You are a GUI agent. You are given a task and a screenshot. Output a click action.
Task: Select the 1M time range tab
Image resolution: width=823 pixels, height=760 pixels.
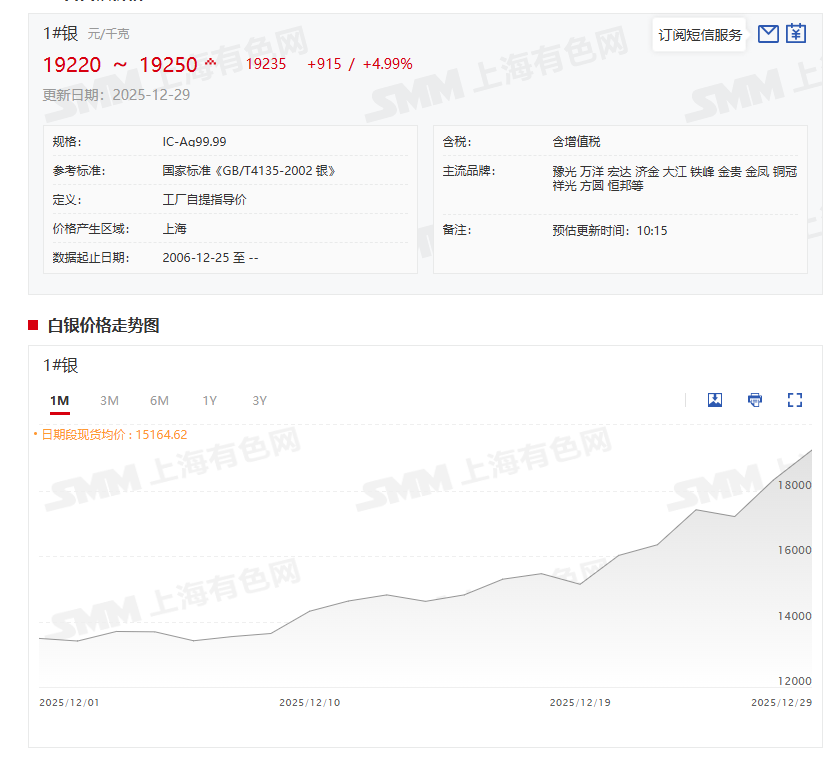click(60, 401)
